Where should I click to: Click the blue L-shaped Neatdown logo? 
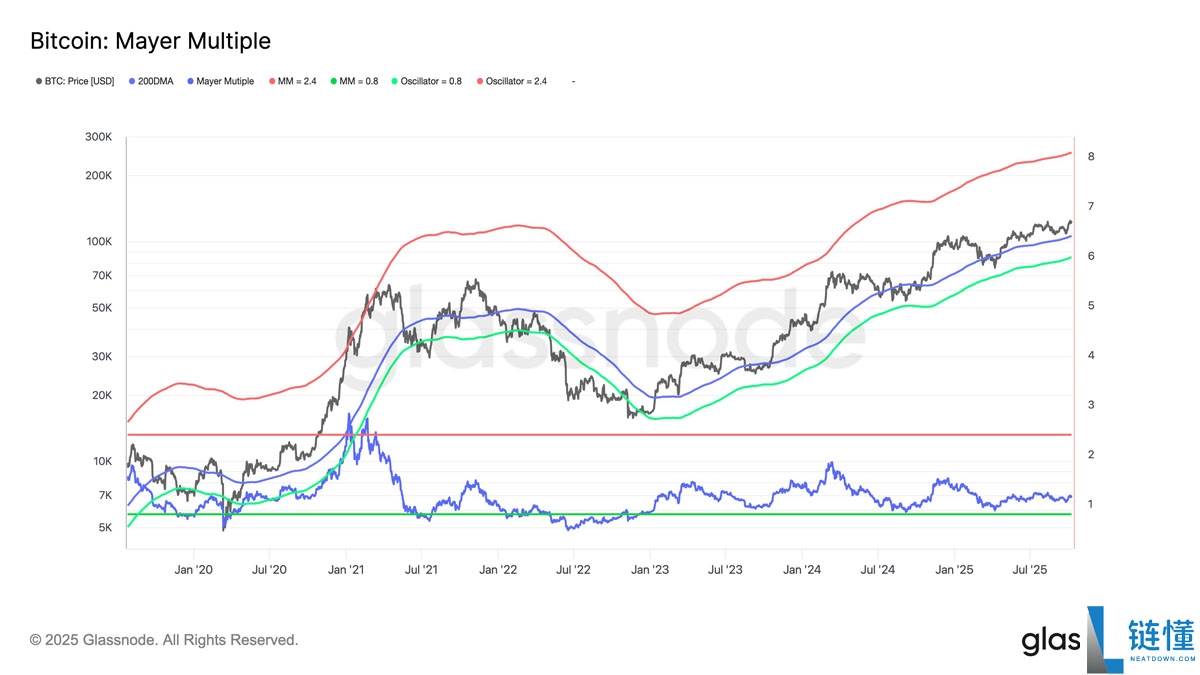pos(1104,636)
